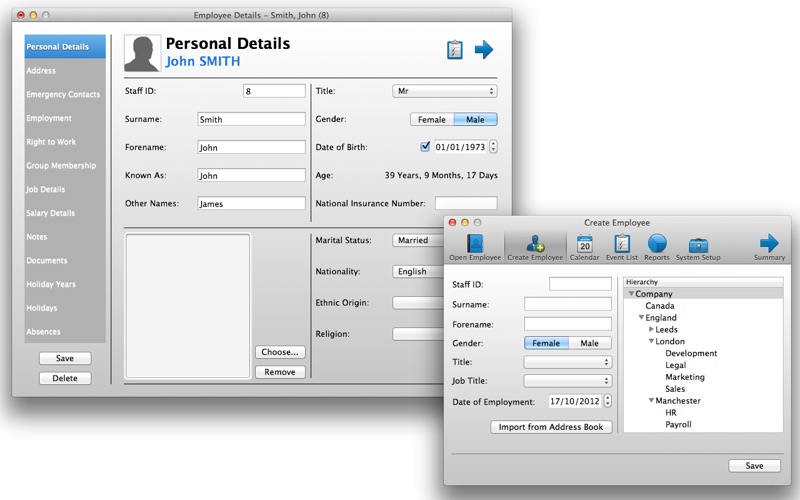Screen dimensions: 800x500
Task: Click the Create Employee toolbar icon
Action: [535, 247]
